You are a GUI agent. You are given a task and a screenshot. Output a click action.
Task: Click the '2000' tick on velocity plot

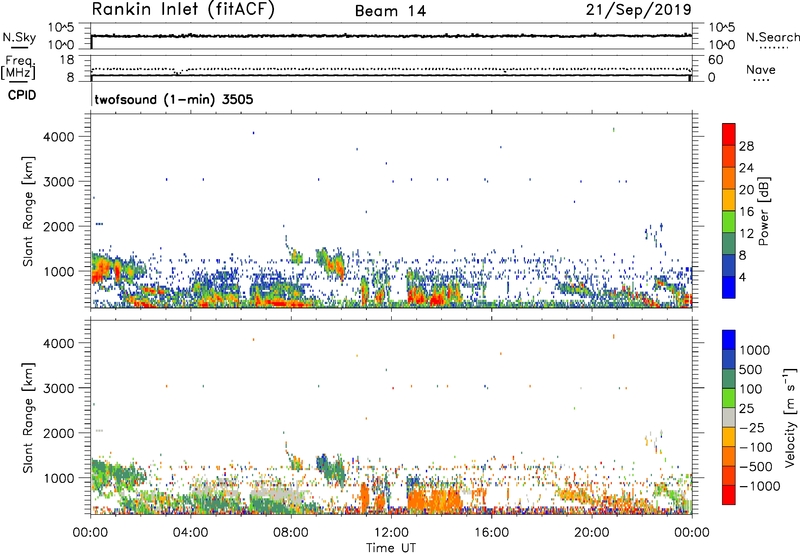point(59,433)
